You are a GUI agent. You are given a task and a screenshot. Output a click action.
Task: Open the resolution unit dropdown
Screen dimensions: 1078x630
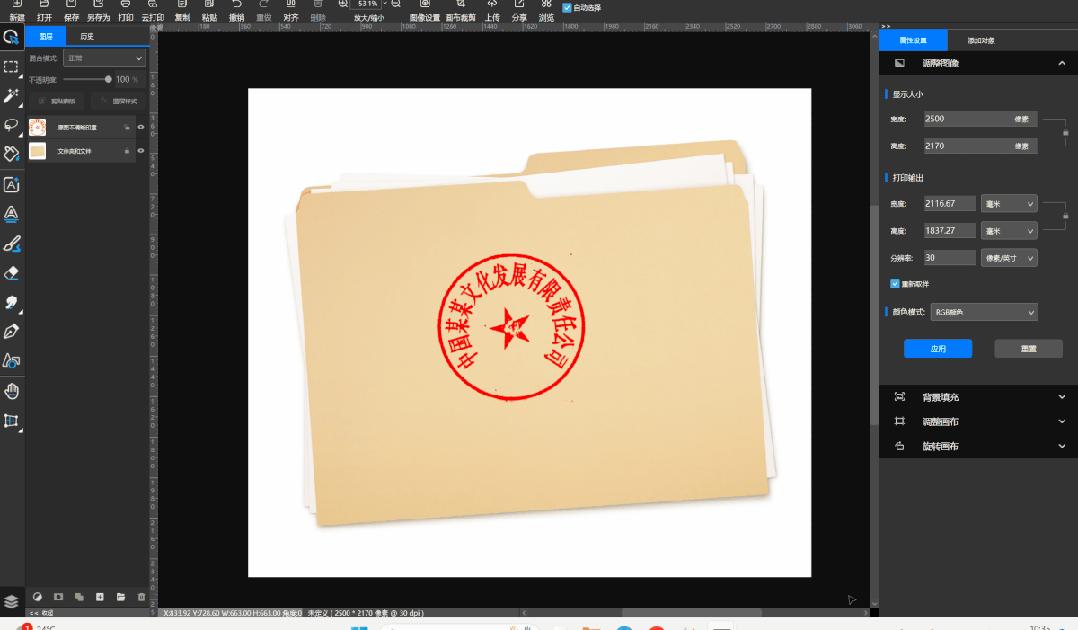[1009, 258]
